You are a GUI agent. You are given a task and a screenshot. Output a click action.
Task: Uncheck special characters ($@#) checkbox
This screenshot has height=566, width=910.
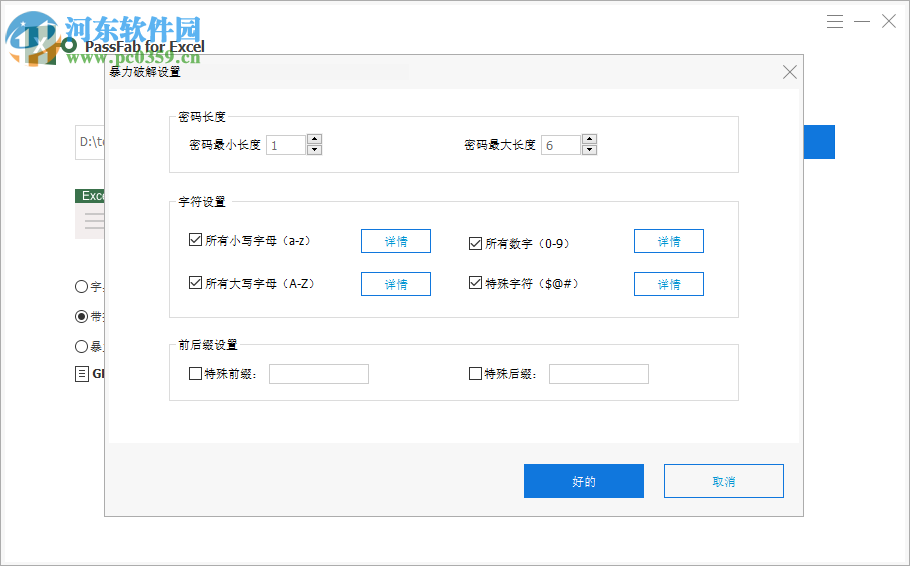(x=475, y=283)
